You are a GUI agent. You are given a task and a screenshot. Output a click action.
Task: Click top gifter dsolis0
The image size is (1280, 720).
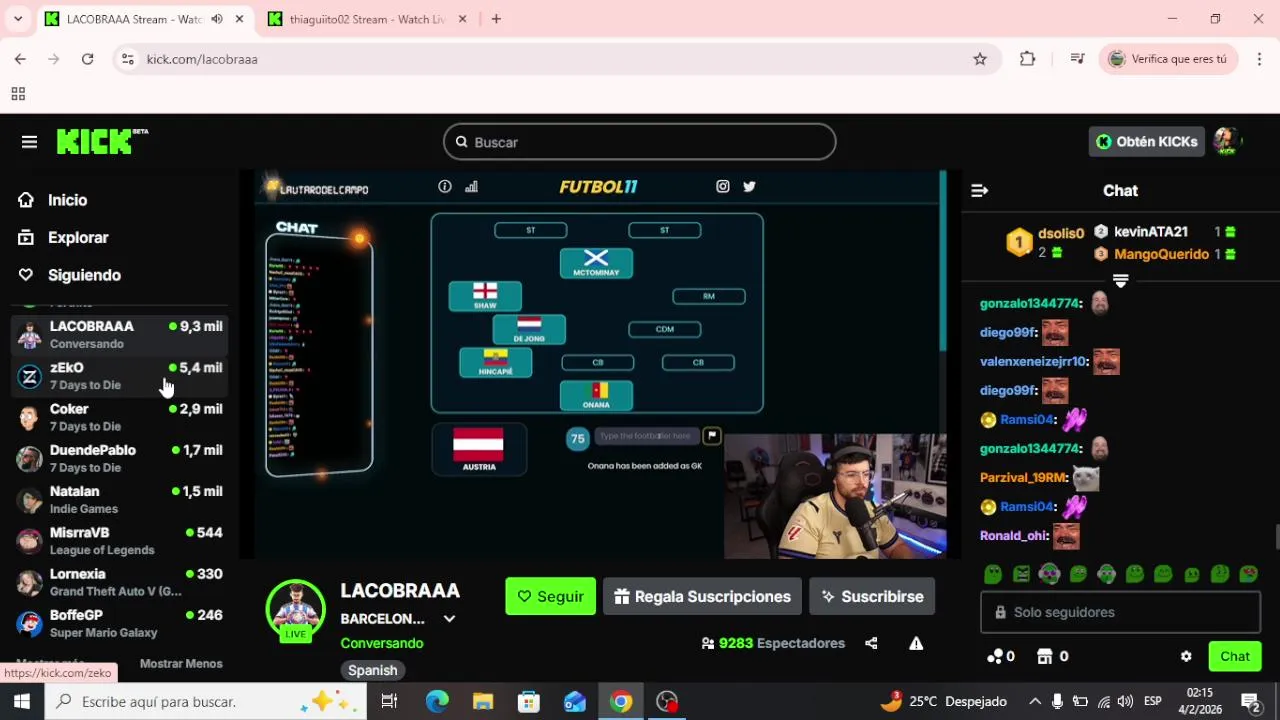coord(1061,233)
